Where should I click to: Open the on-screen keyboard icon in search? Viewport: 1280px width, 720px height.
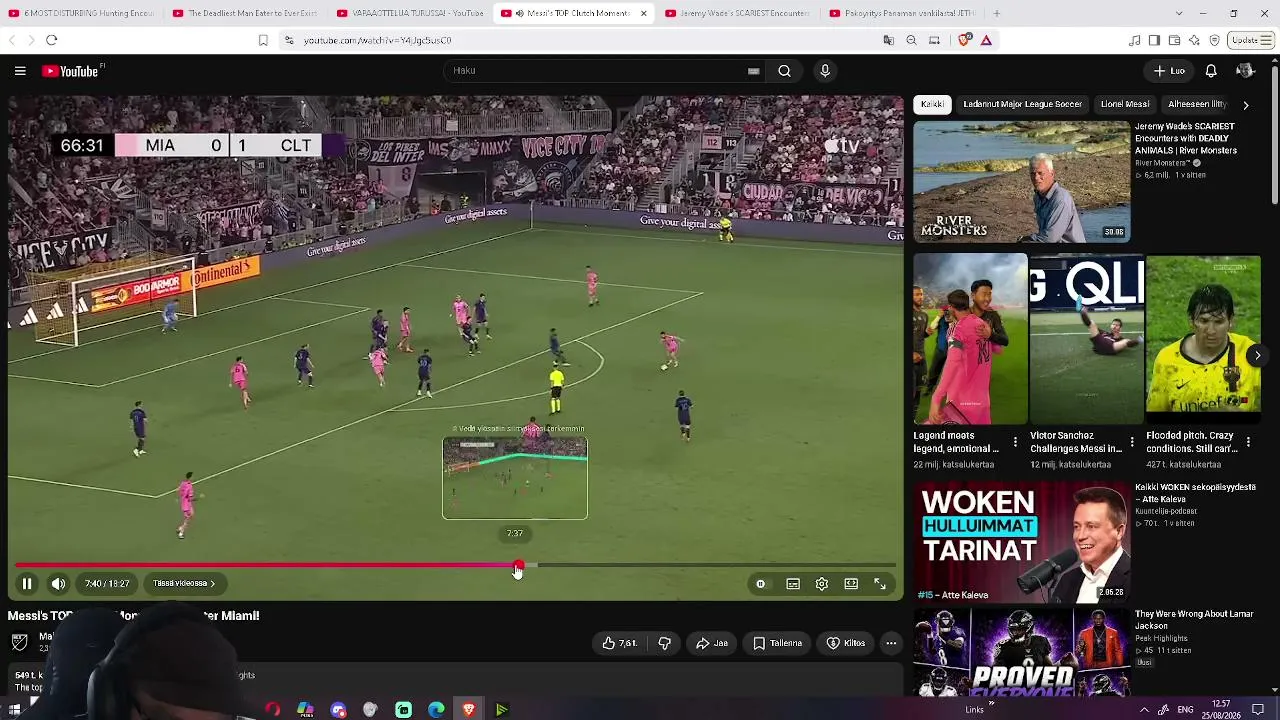[754, 71]
